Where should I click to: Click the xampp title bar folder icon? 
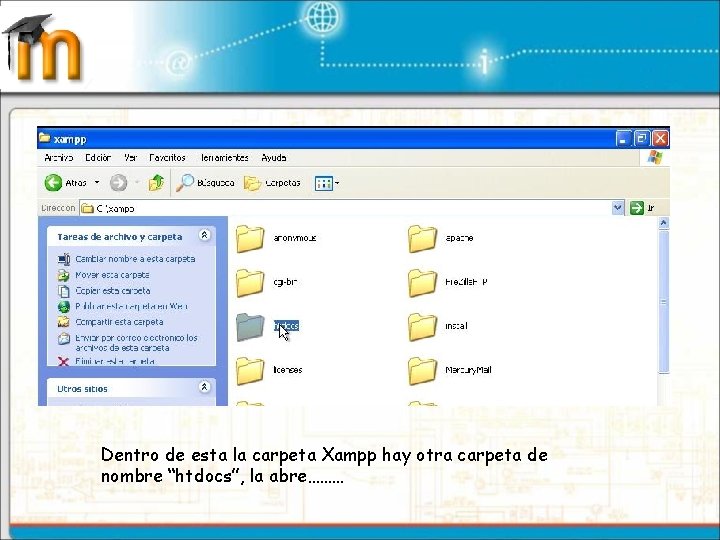click(45, 138)
